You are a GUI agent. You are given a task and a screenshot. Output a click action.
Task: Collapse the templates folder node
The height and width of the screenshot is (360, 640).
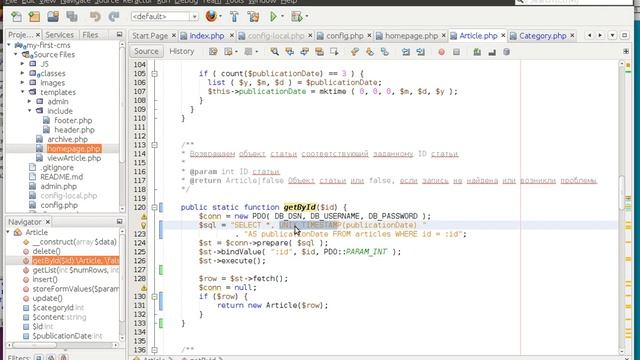22,92
